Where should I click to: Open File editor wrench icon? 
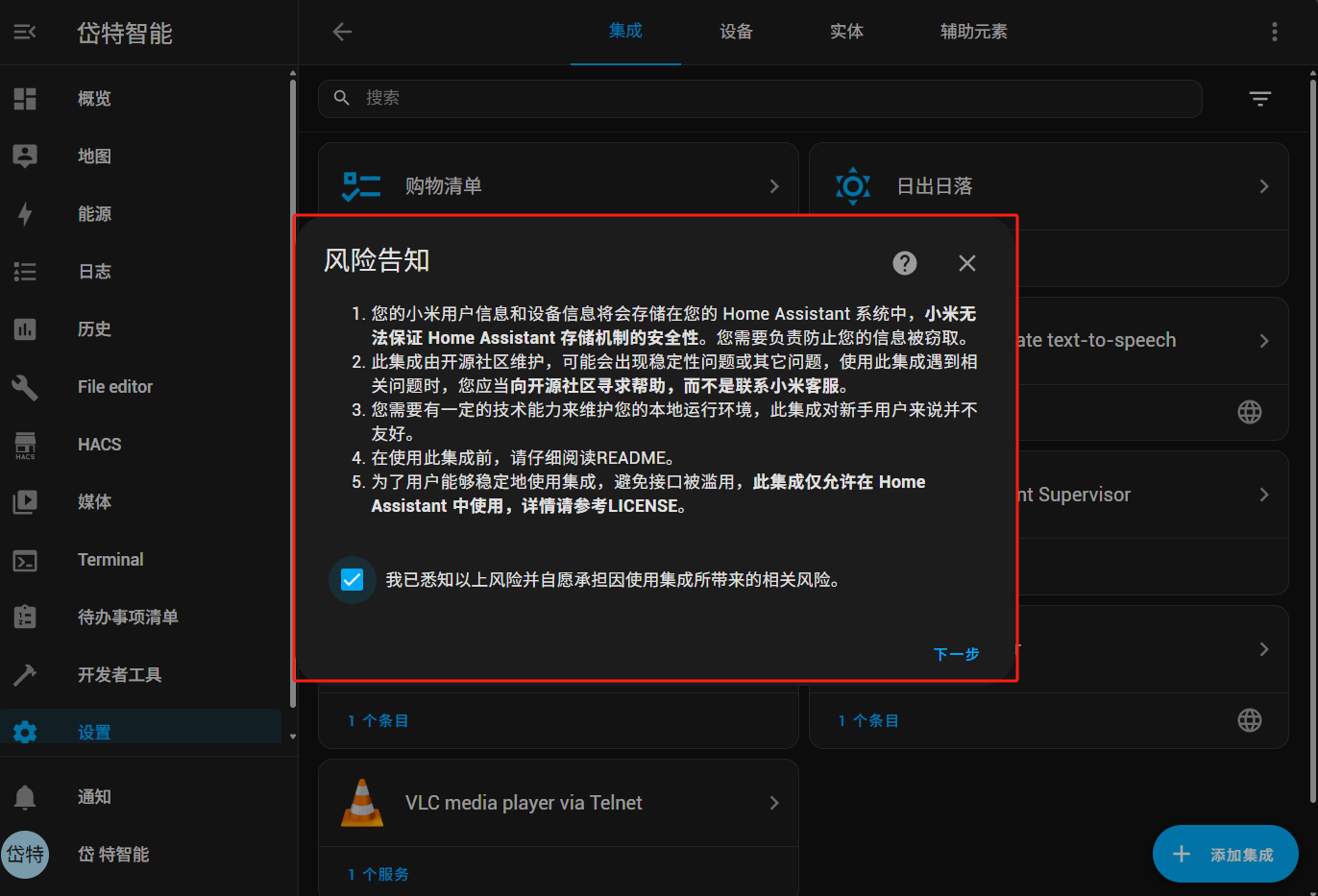click(x=25, y=387)
